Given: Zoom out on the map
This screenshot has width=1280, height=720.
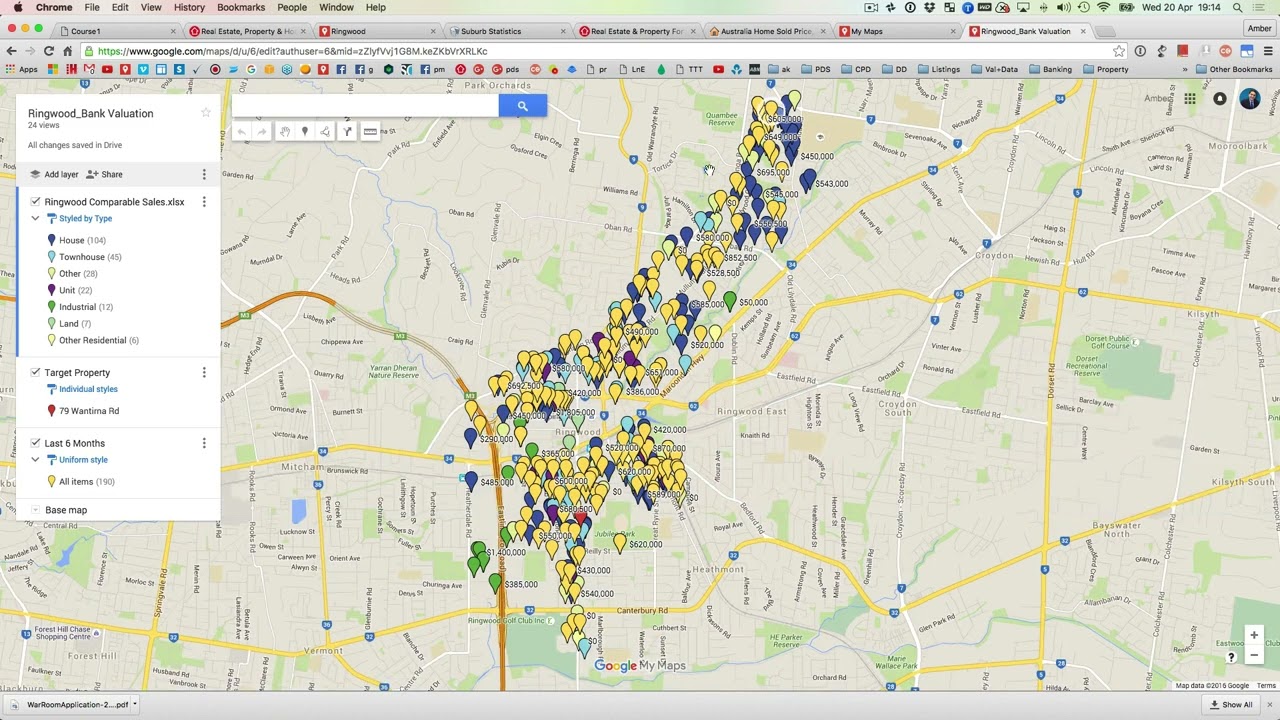Looking at the screenshot, I should [1254, 656].
